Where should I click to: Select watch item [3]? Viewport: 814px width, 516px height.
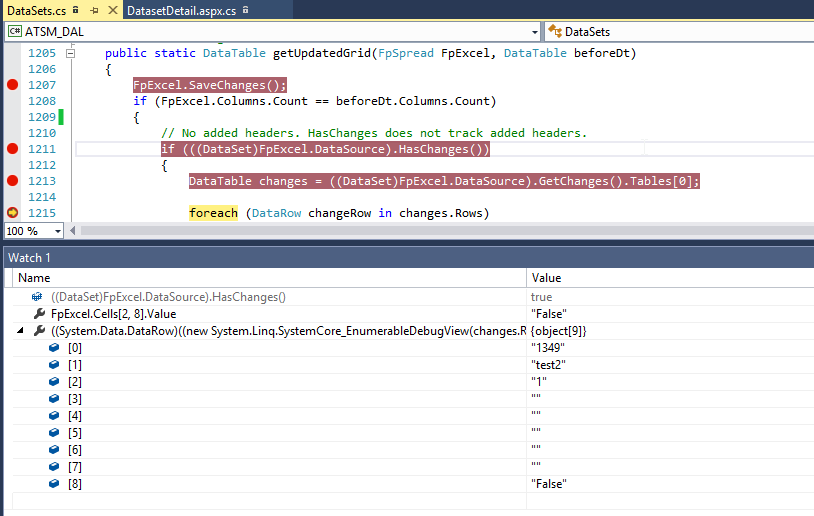pyautogui.click(x=75, y=399)
